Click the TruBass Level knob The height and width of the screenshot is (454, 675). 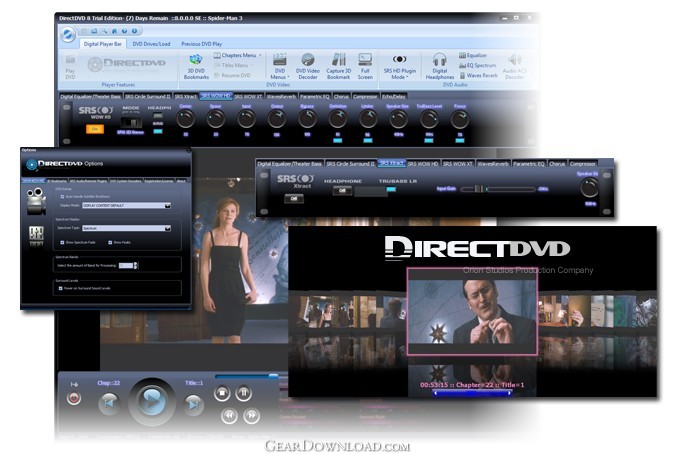click(x=429, y=119)
